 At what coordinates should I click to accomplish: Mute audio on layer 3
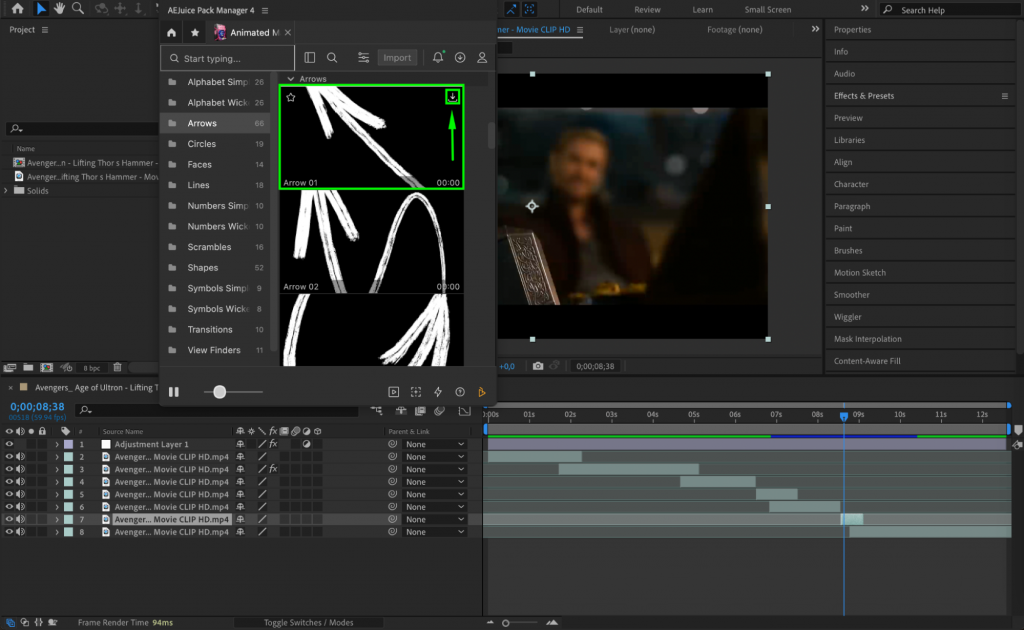pos(20,469)
